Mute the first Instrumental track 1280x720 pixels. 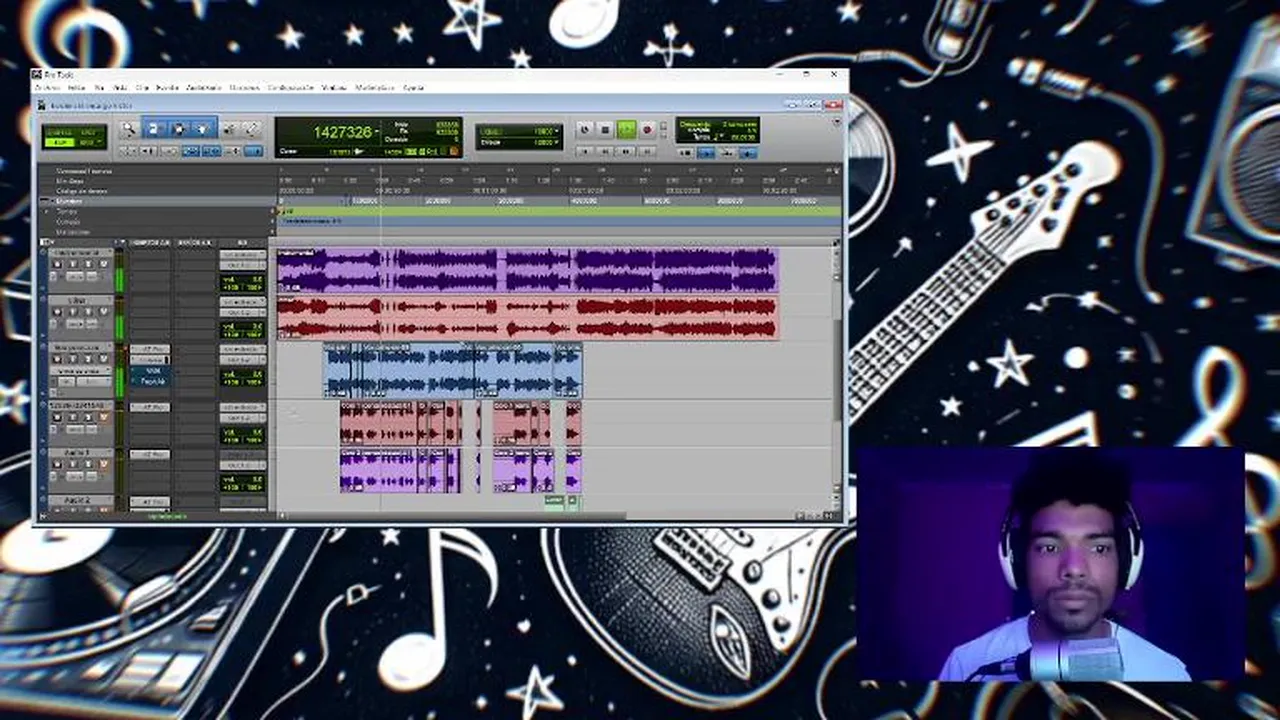click(x=103, y=264)
